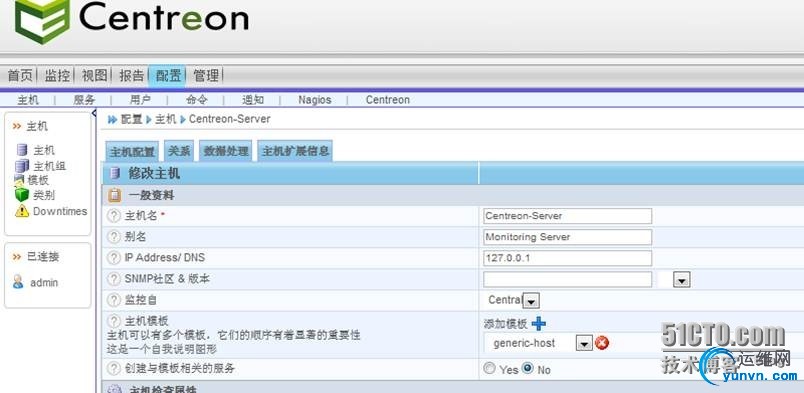Viewport: 804px width, 393px height.
Task: Open the Central poller dropdown
Action: 532,301
